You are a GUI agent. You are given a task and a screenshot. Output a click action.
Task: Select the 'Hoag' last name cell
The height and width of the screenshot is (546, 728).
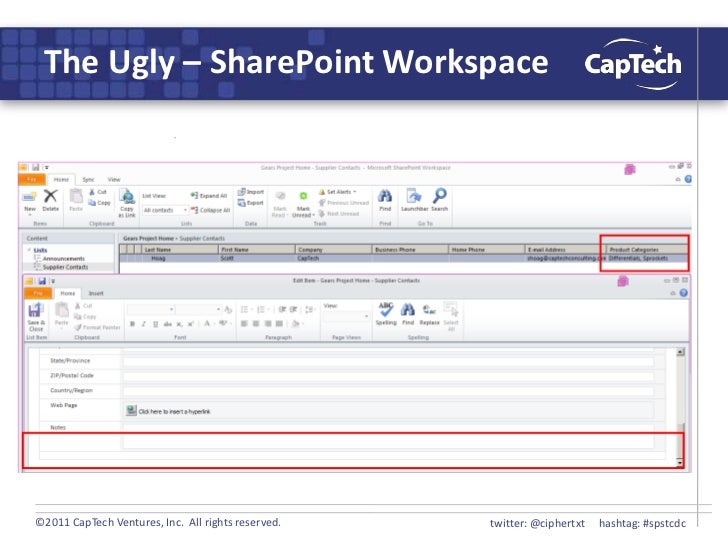180,258
